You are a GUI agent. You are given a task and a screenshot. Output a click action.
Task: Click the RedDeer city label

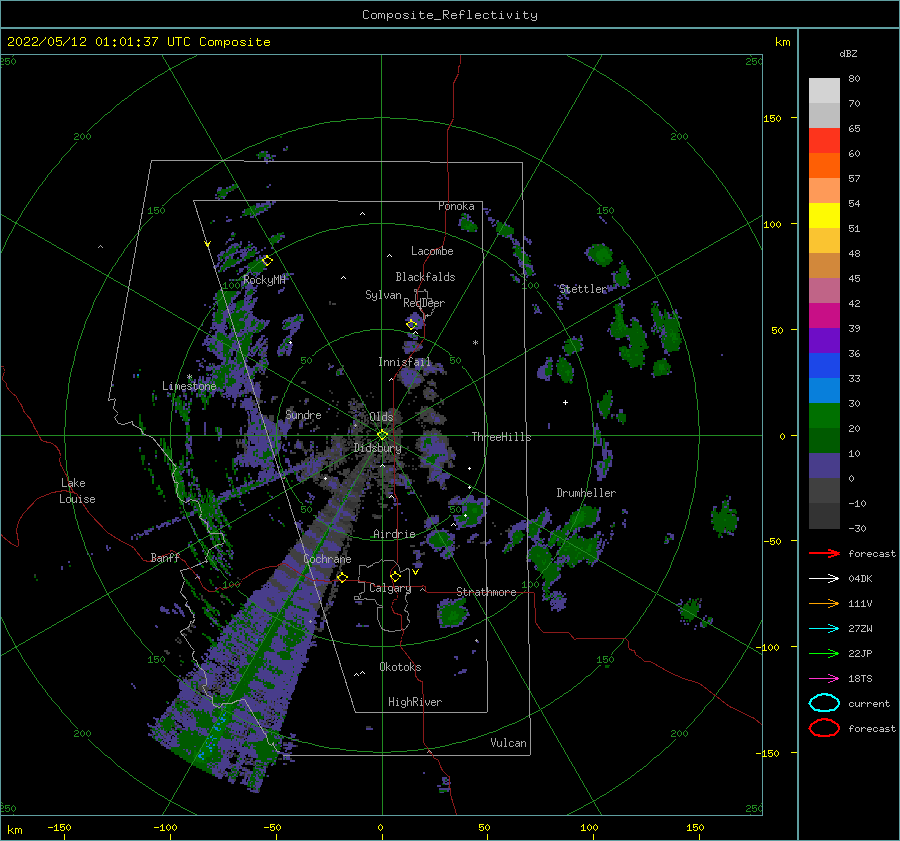pos(424,303)
